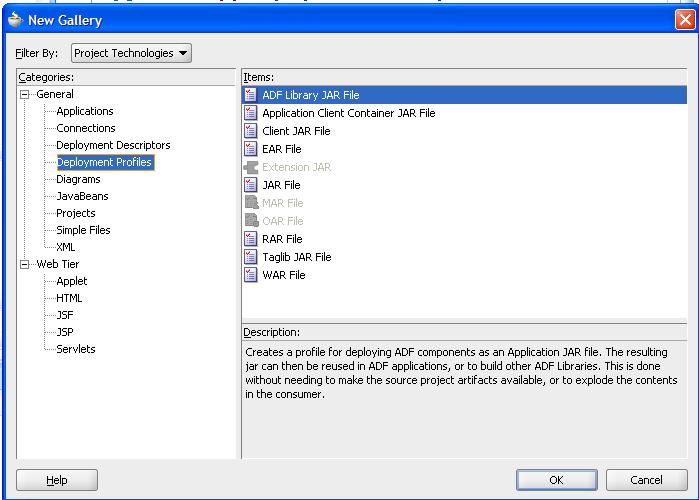The height and width of the screenshot is (500, 699).
Task: Select Deployment Profiles category
Action: tap(105, 162)
